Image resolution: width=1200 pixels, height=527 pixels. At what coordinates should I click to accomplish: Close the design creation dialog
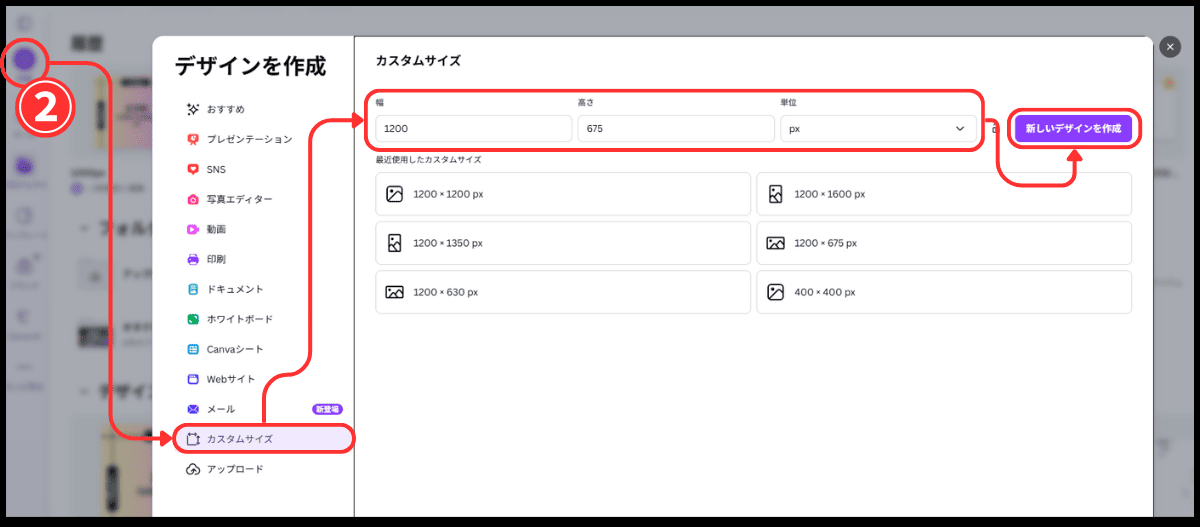click(1169, 46)
